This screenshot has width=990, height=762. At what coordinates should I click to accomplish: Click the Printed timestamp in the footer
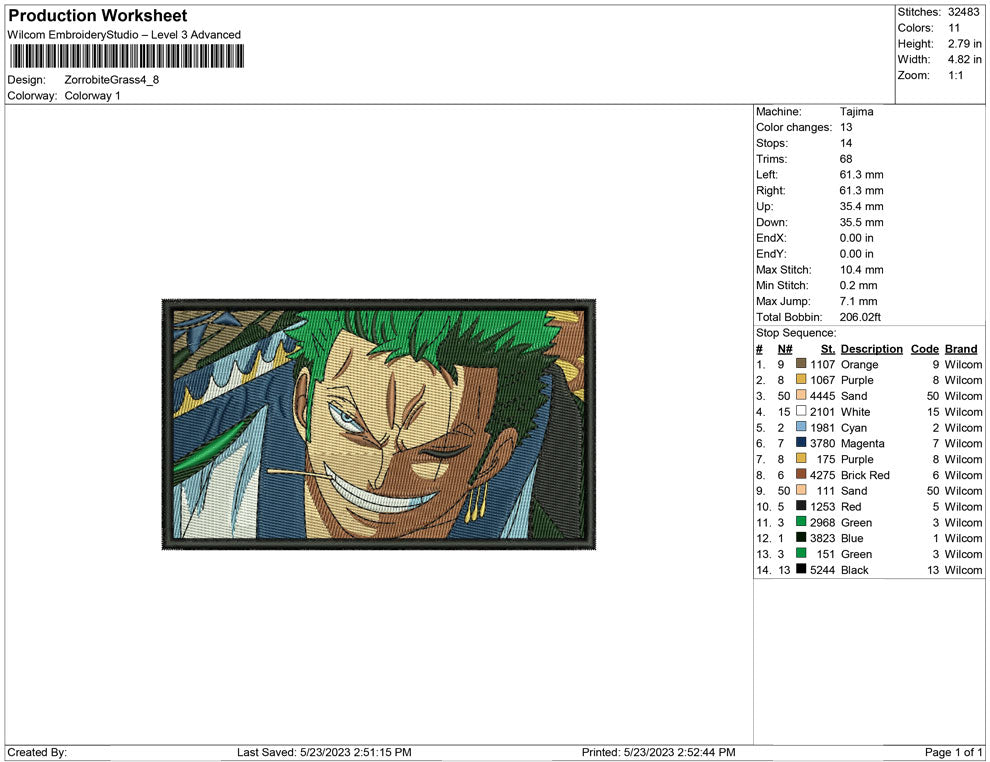(659, 752)
